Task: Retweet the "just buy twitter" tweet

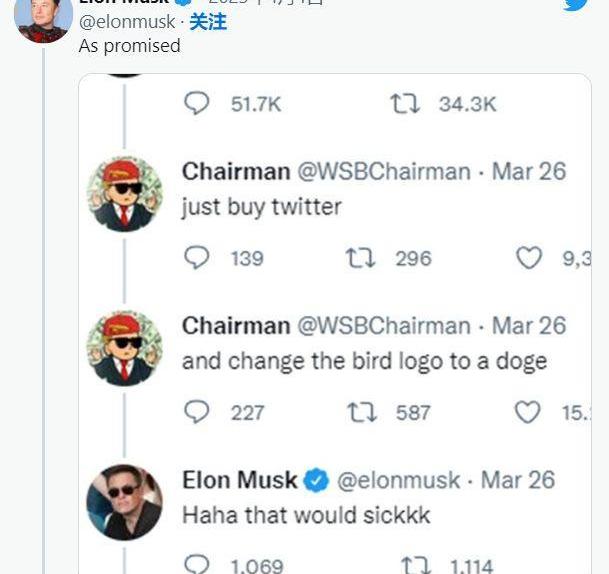Action: coord(361,258)
